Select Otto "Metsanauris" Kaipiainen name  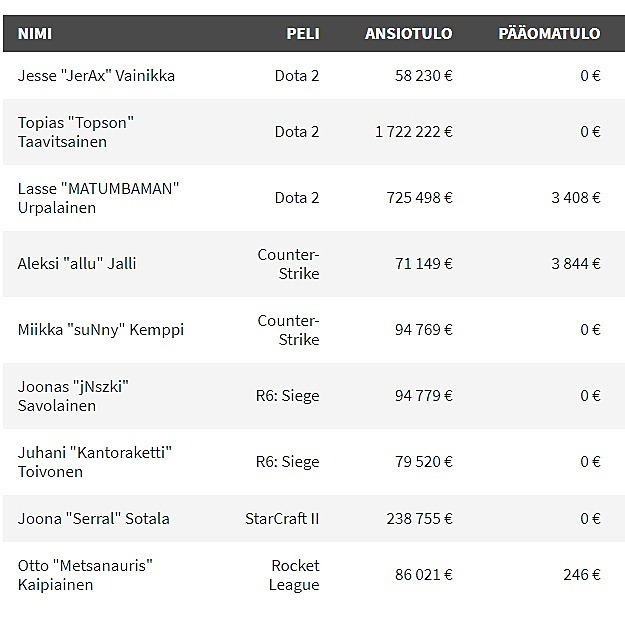point(85,575)
